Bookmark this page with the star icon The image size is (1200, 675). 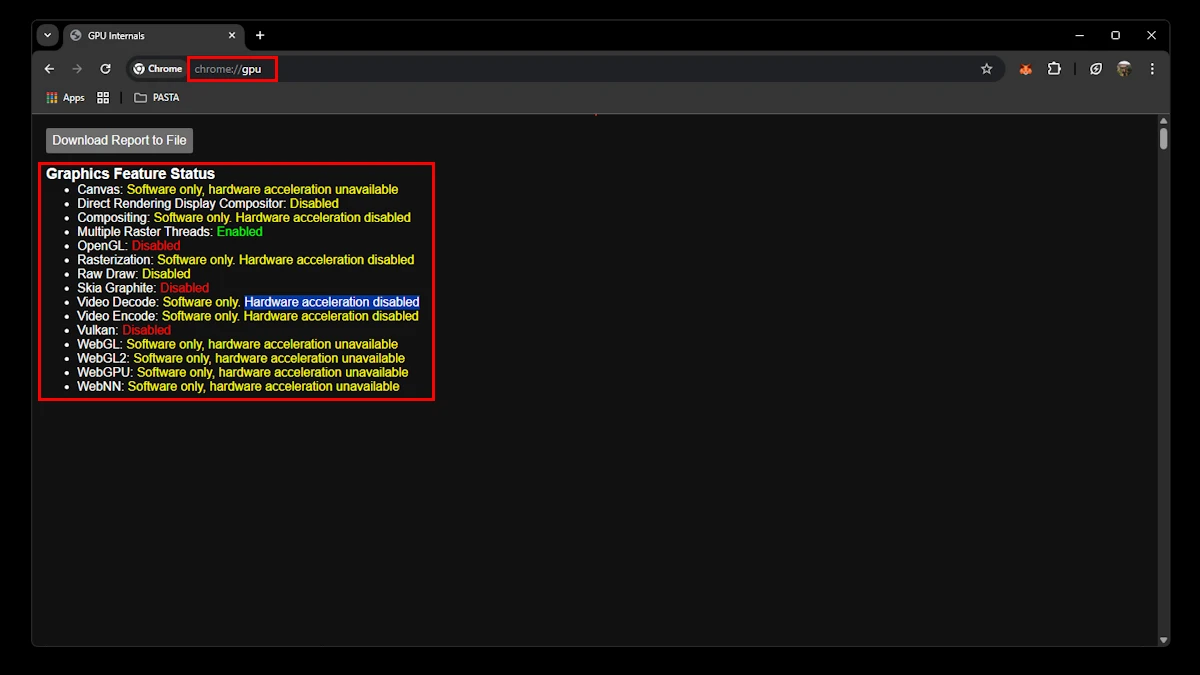(x=986, y=69)
